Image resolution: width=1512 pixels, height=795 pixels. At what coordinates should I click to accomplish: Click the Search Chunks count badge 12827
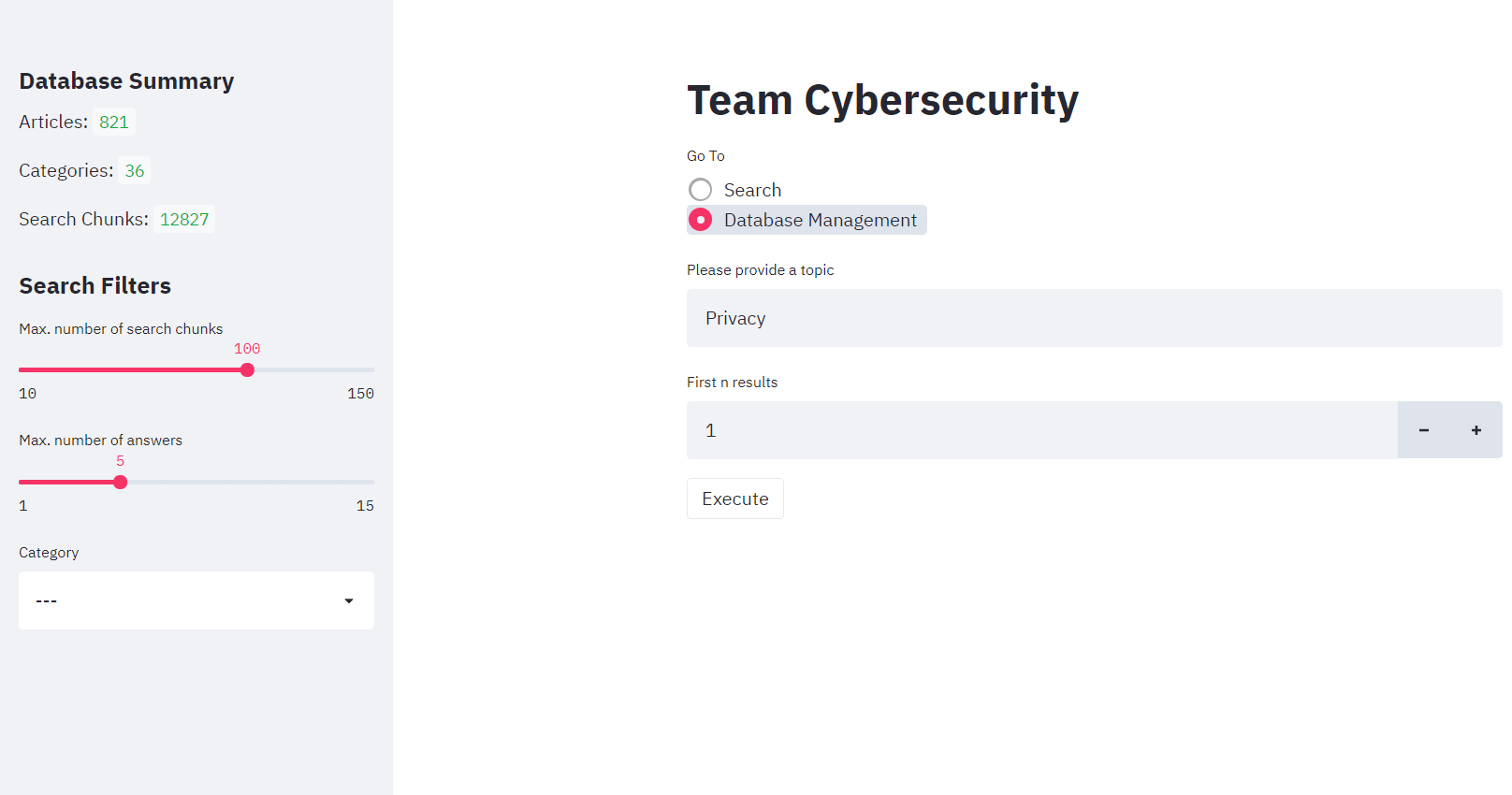pos(184,220)
